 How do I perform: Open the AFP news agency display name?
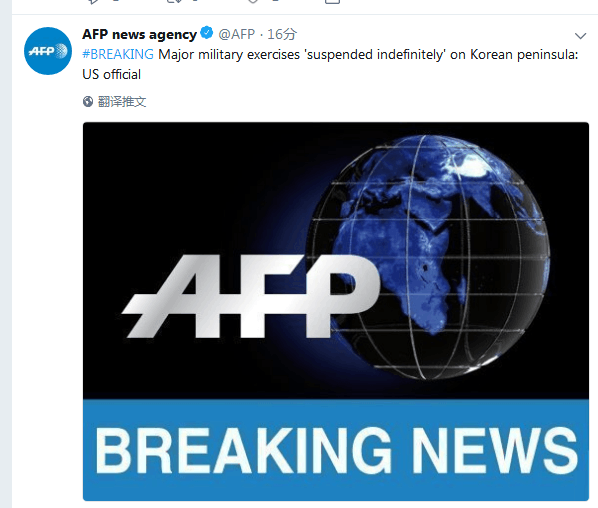point(139,34)
